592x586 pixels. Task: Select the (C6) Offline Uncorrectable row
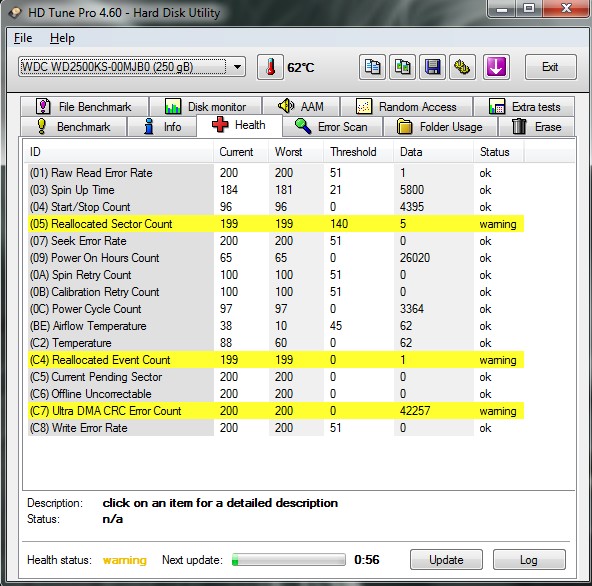click(276, 394)
